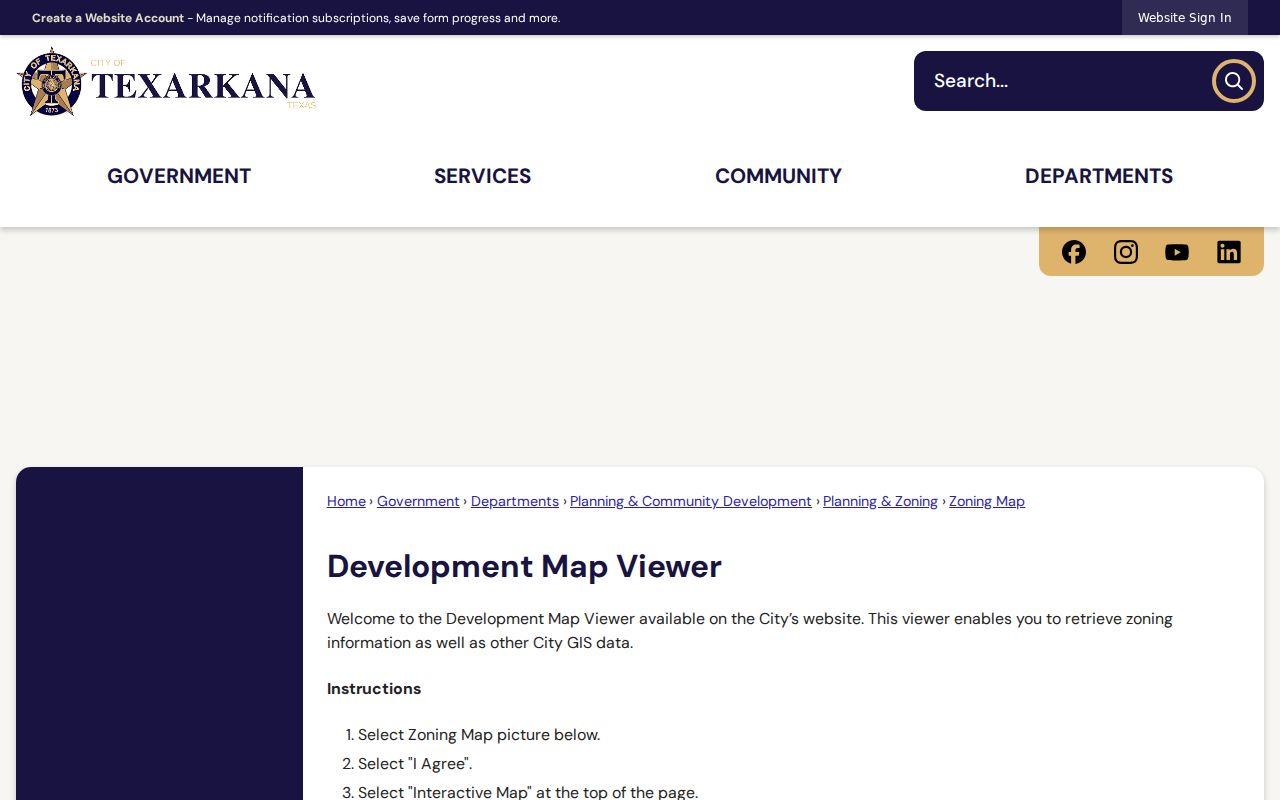Screen dimensions: 1280x800
Task: Go to Home breadcrumb link
Action: 346,501
